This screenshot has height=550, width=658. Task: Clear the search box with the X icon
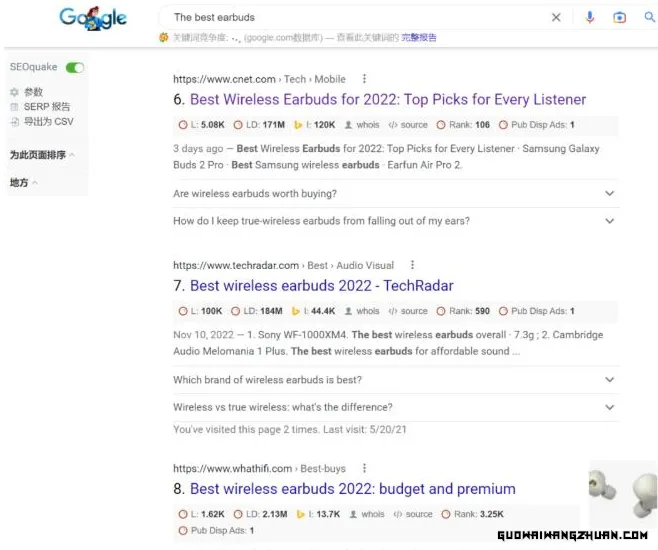[556, 17]
